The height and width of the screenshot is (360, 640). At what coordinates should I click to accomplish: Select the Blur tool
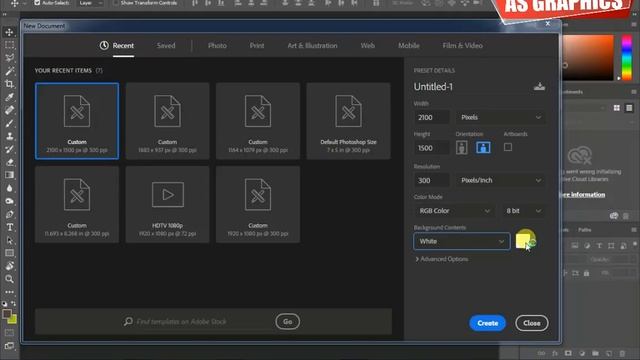click(9, 188)
